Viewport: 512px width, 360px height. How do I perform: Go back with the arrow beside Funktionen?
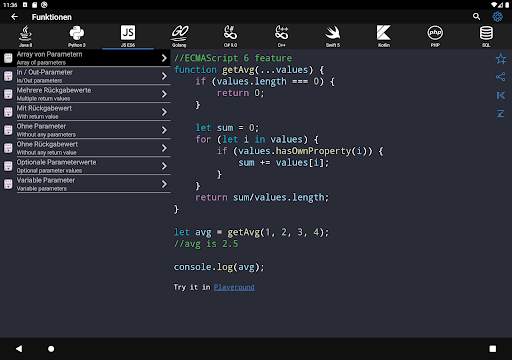pyautogui.click(x=14, y=17)
